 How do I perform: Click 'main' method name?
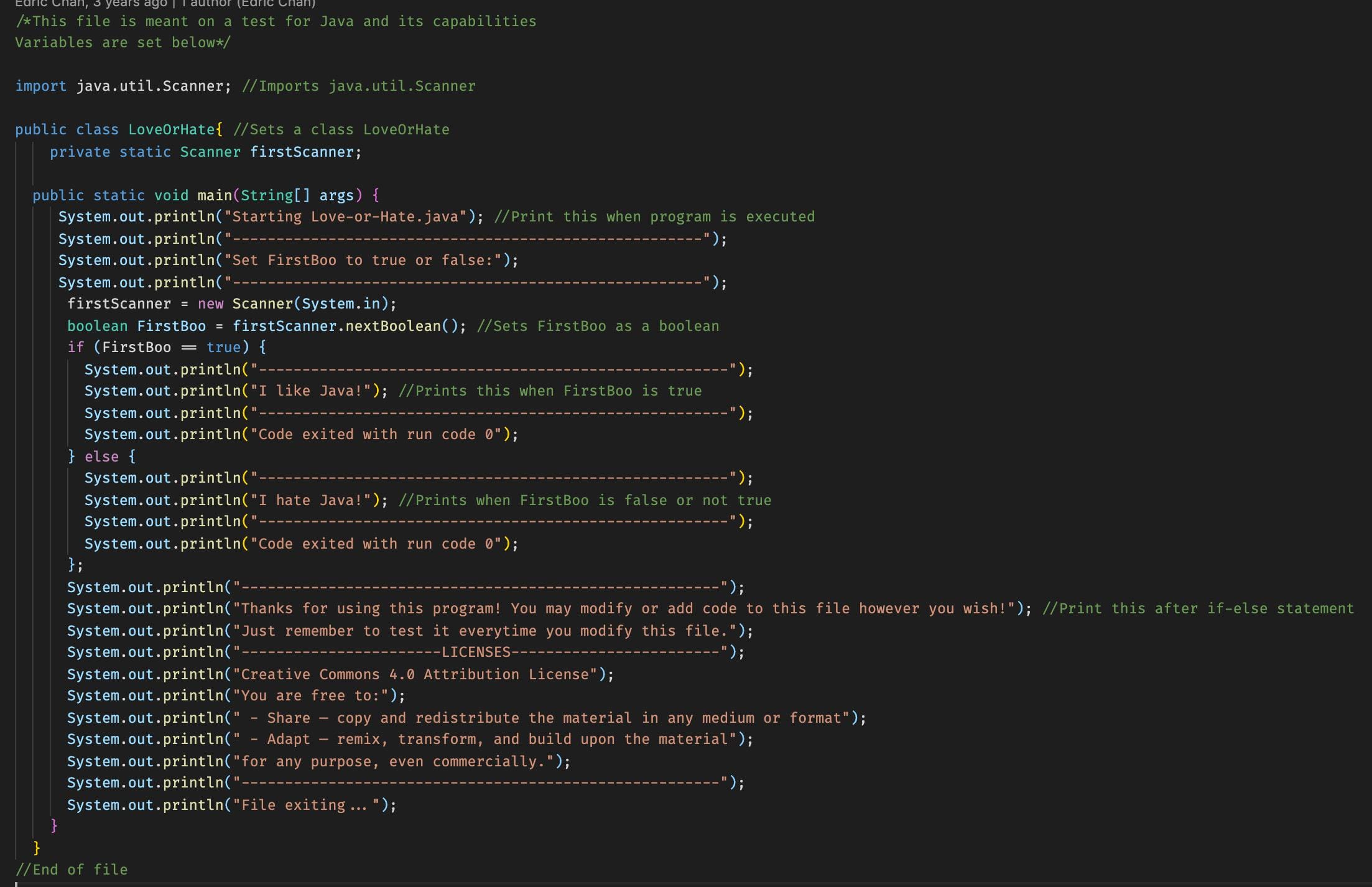[x=214, y=195]
